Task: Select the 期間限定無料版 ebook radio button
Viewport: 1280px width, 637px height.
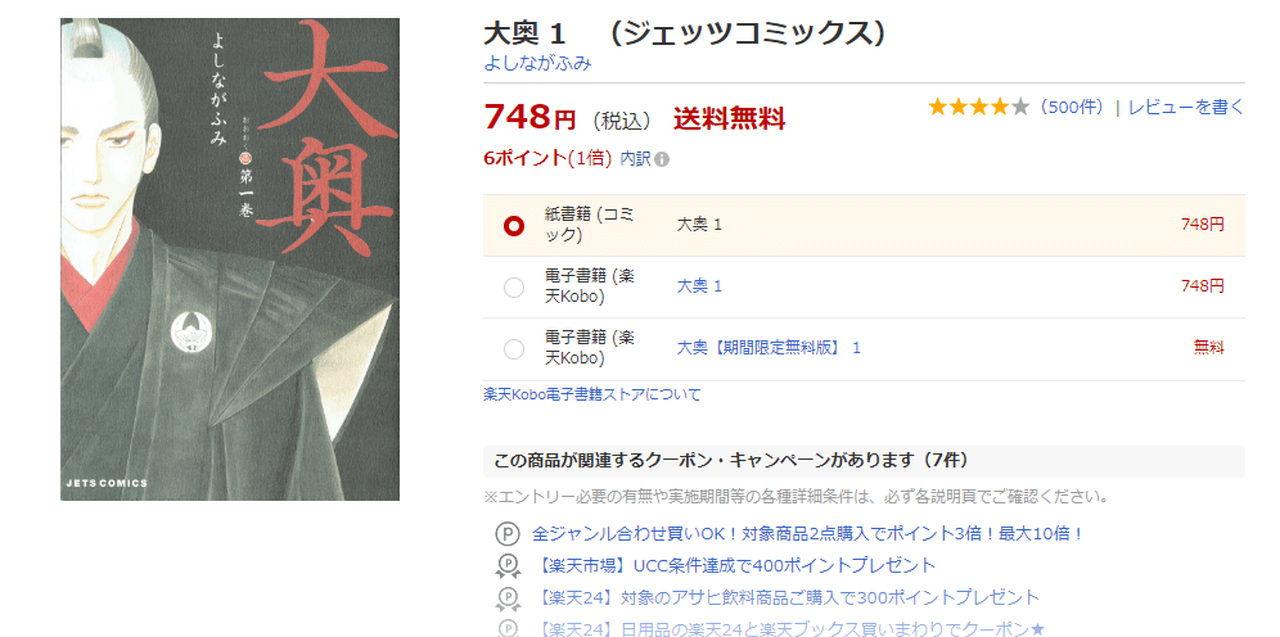Action: (x=514, y=349)
